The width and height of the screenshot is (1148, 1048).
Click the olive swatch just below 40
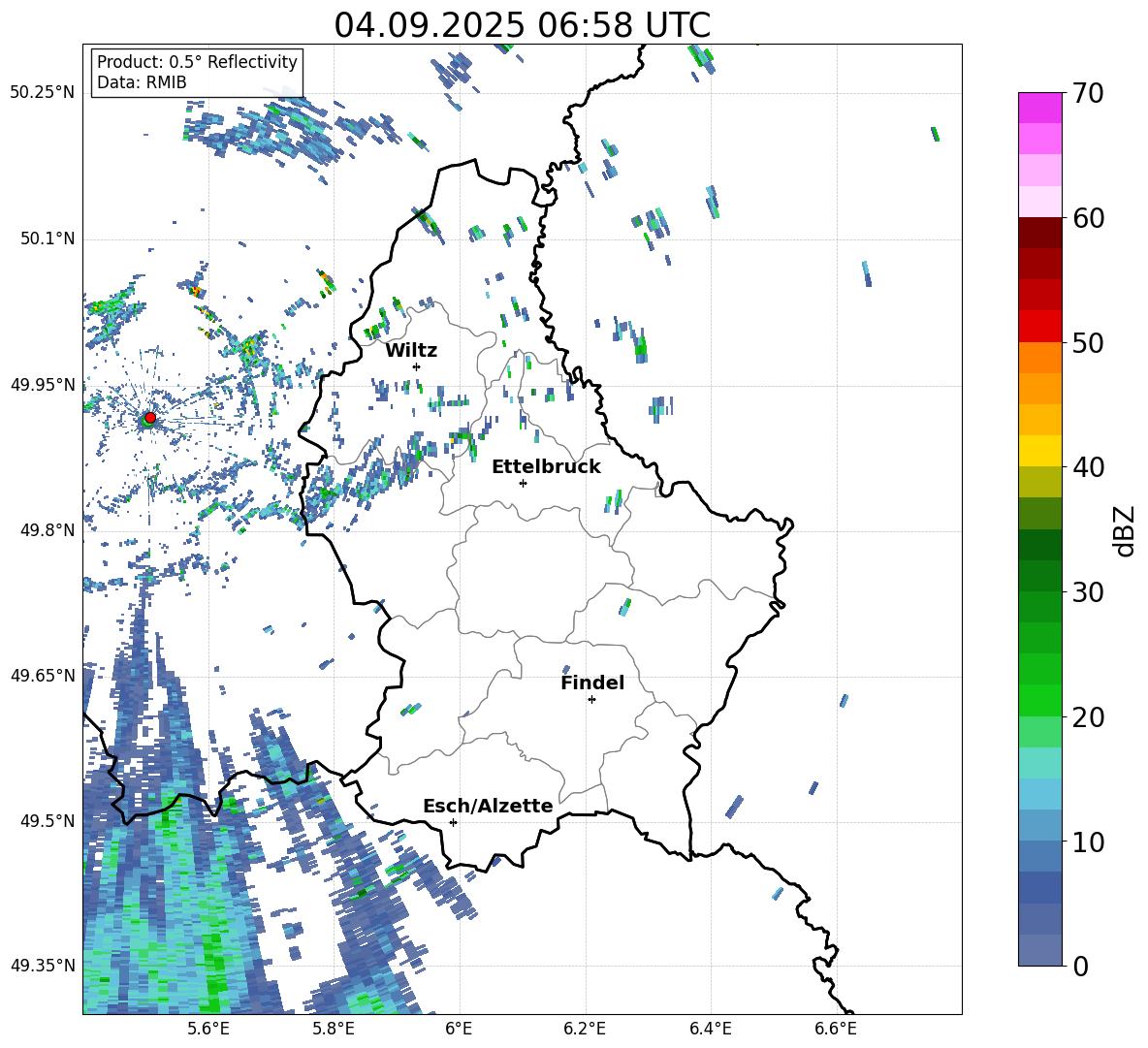pyautogui.click(x=1039, y=482)
